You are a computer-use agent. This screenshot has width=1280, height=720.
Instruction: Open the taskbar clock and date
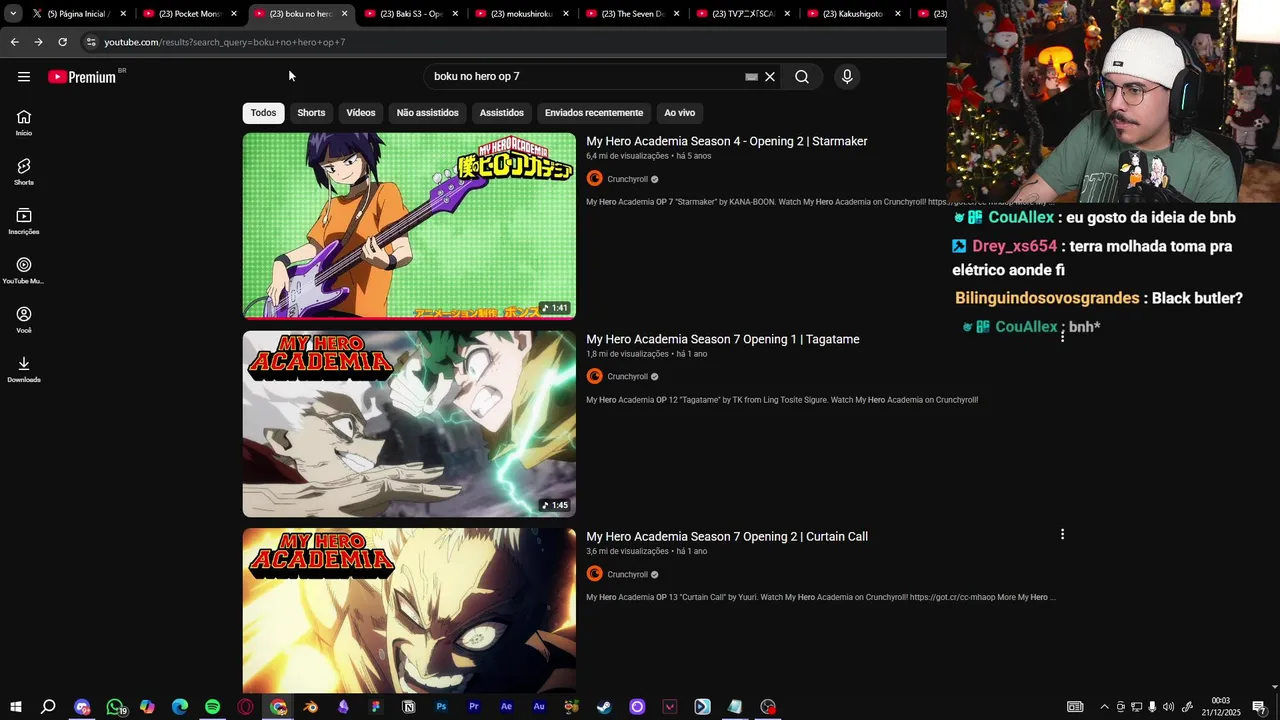click(x=1220, y=707)
